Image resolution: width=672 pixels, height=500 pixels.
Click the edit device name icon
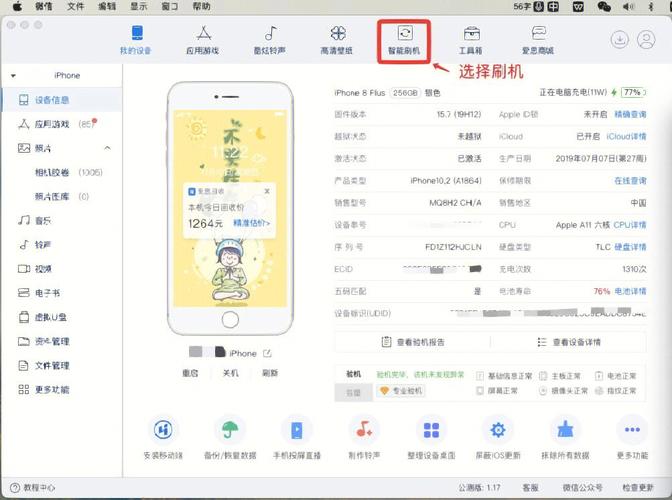[267, 353]
